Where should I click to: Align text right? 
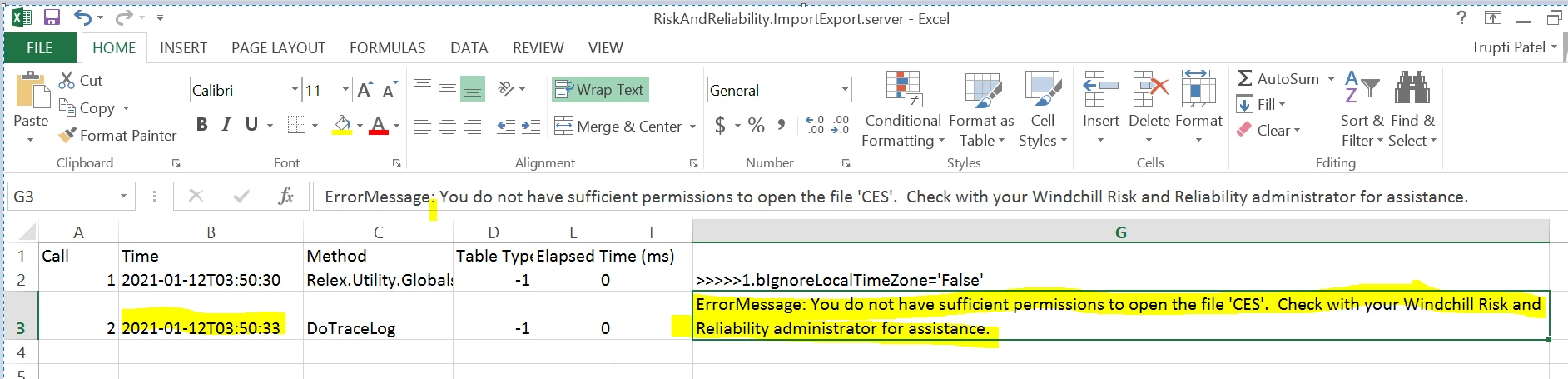[x=473, y=126]
